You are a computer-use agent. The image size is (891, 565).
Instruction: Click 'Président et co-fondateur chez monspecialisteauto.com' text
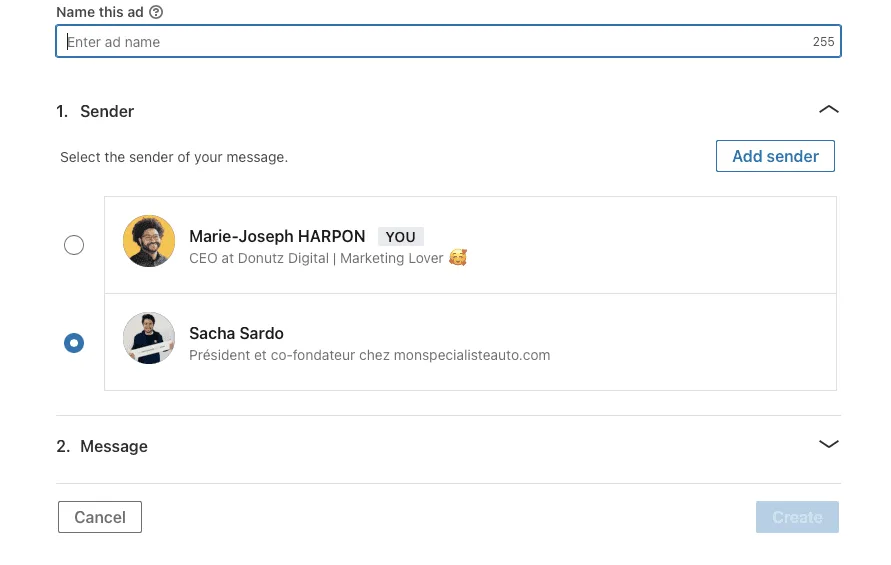tap(369, 355)
